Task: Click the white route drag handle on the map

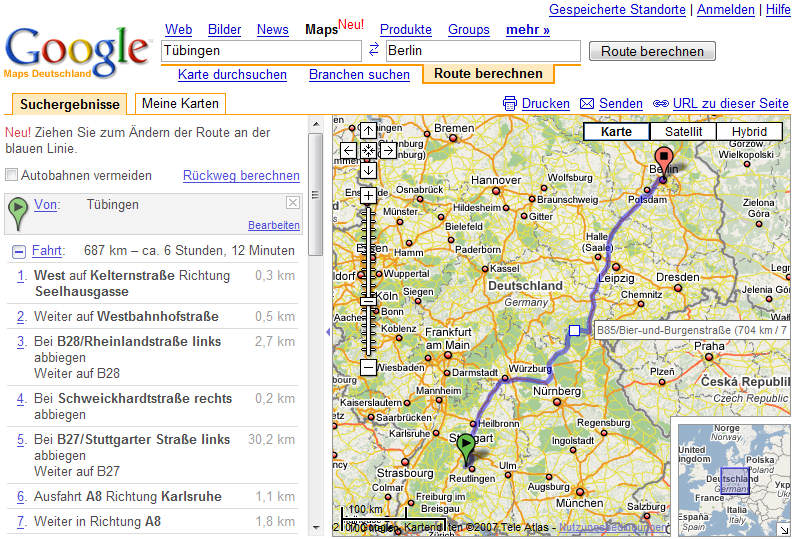Action: click(574, 330)
